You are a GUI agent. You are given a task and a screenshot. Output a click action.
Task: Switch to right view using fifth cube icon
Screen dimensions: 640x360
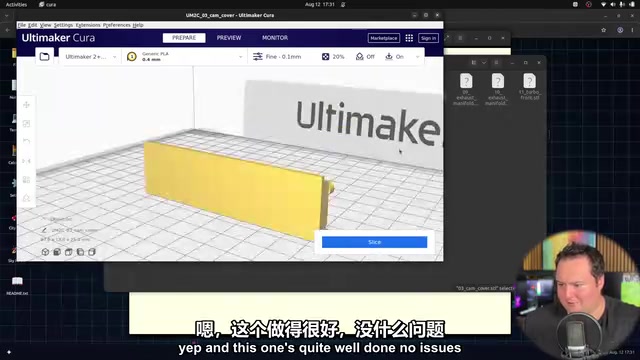click(x=92, y=252)
